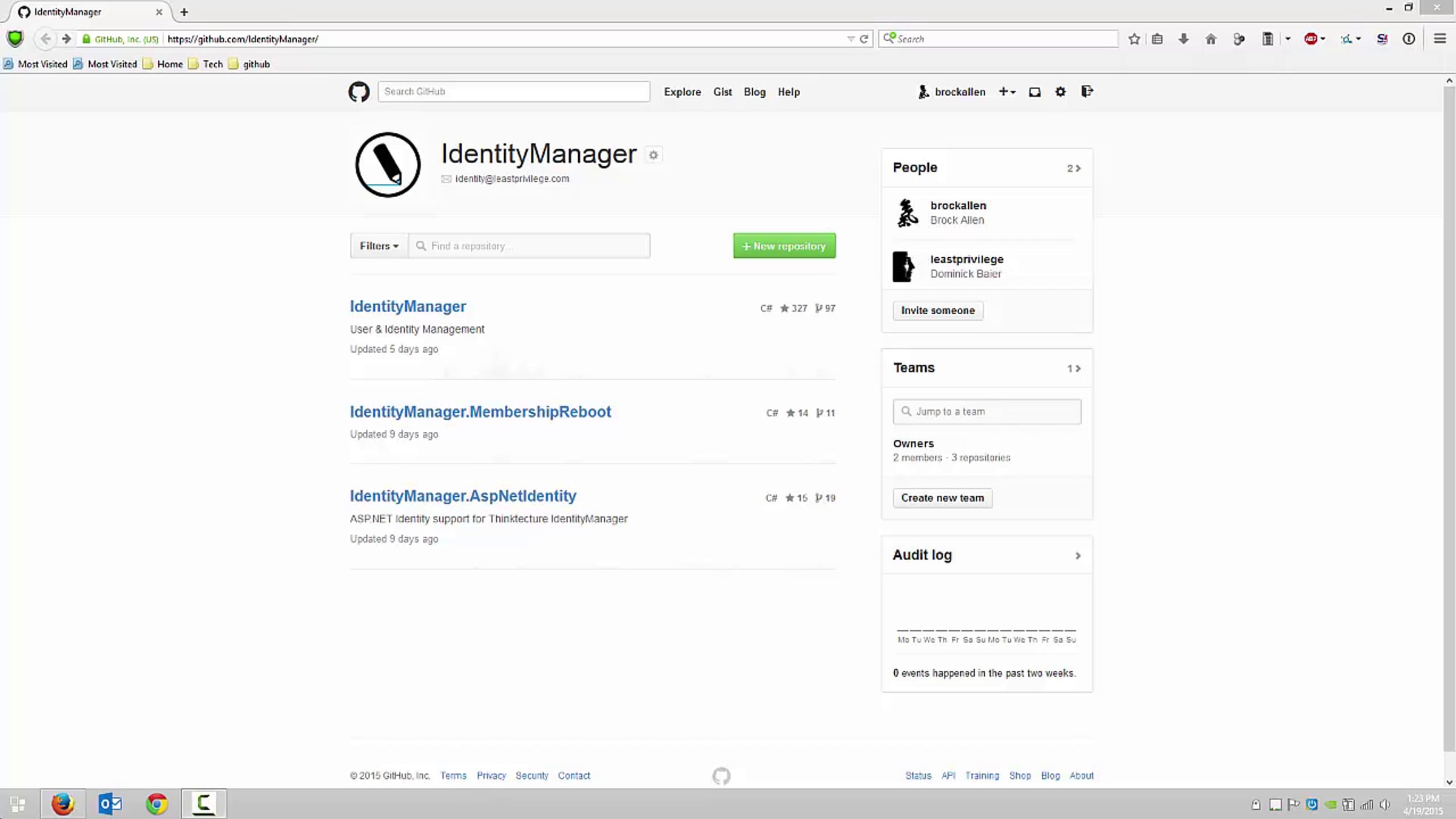This screenshot has height=819, width=1456.
Task: Open the create new plus menu
Action: [x=1007, y=92]
